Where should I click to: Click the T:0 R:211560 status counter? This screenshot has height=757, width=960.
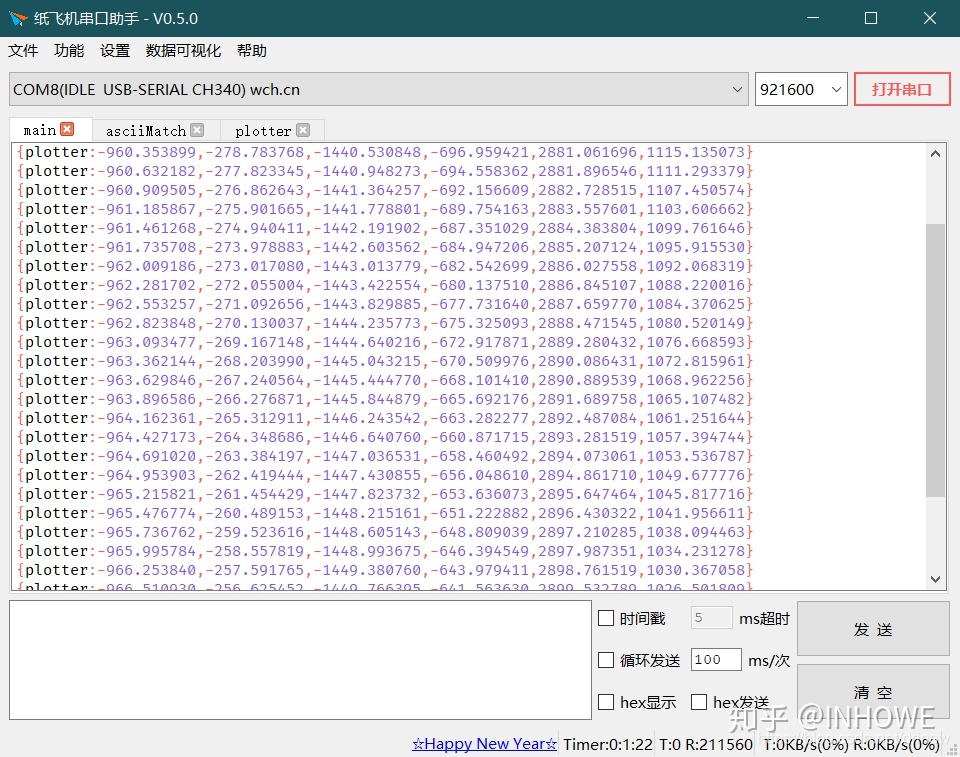(706, 744)
